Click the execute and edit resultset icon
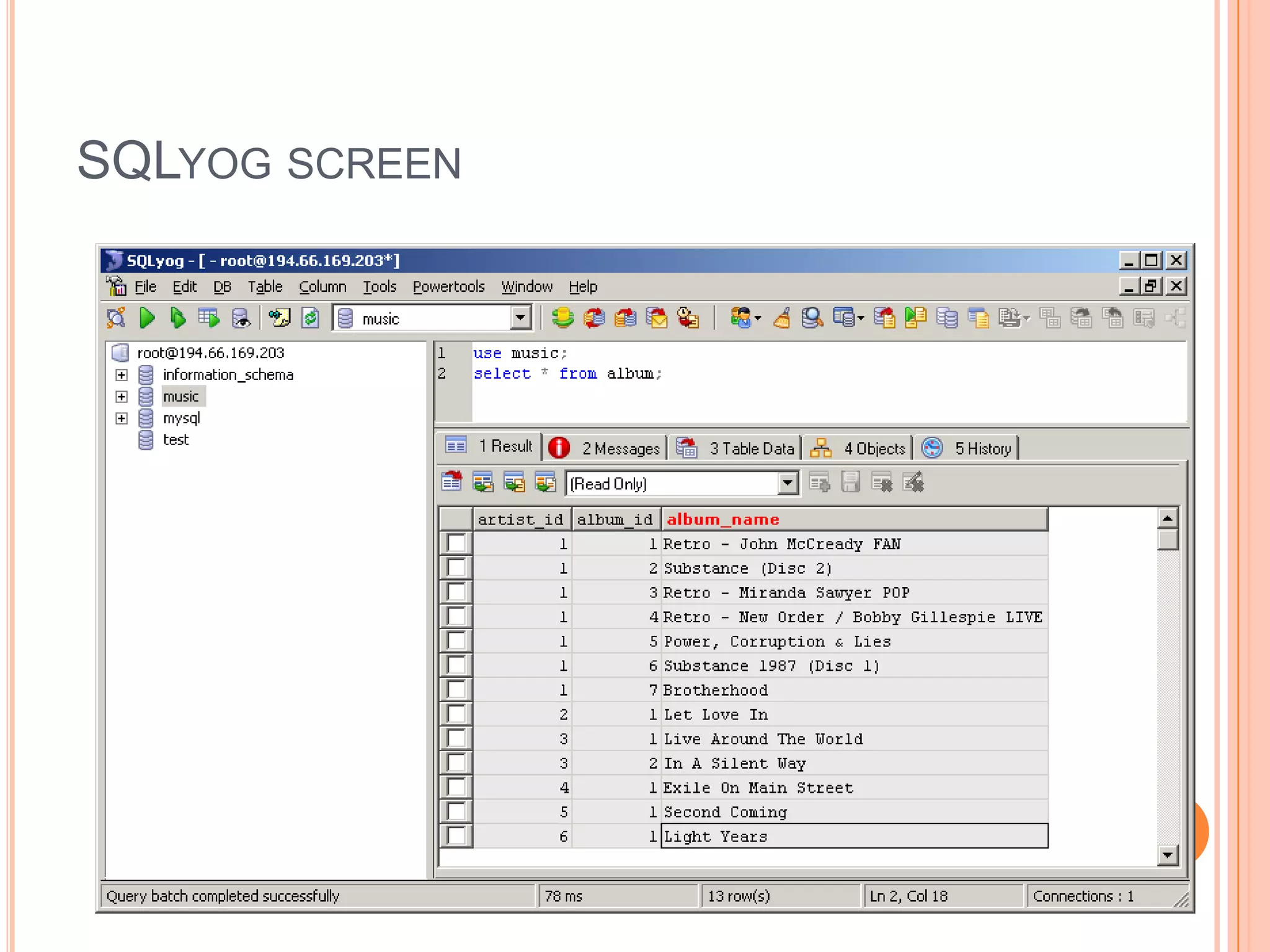1270x952 pixels. [209, 318]
